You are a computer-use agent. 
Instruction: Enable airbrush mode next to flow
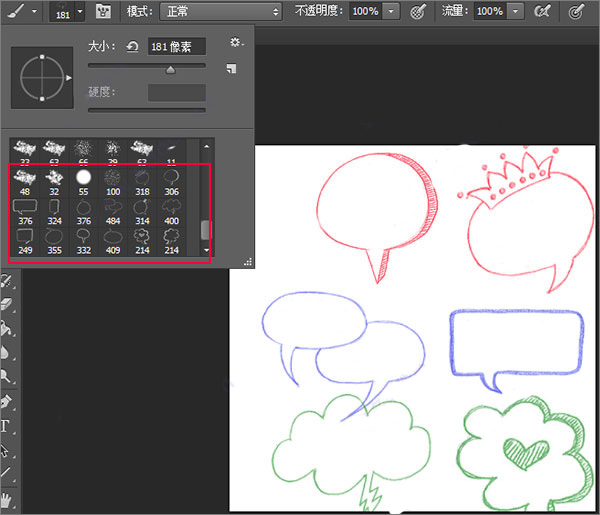[543, 11]
